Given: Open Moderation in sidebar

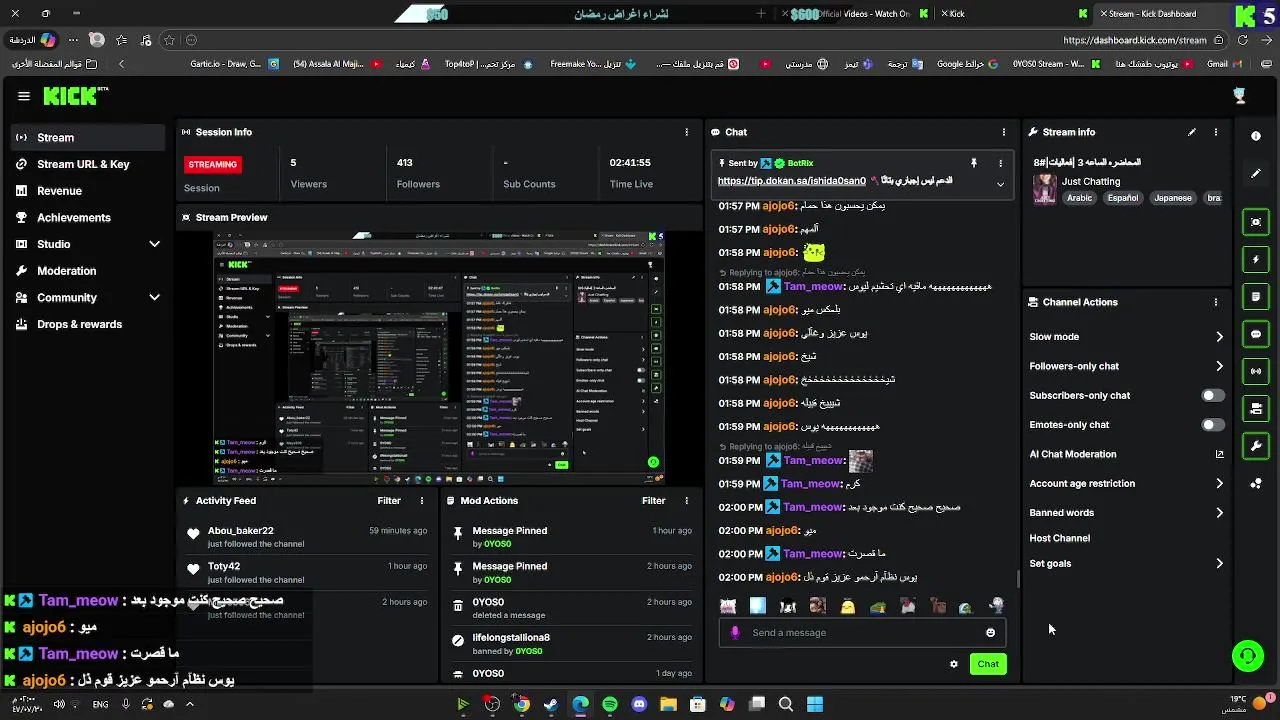Looking at the screenshot, I should pos(88,271).
